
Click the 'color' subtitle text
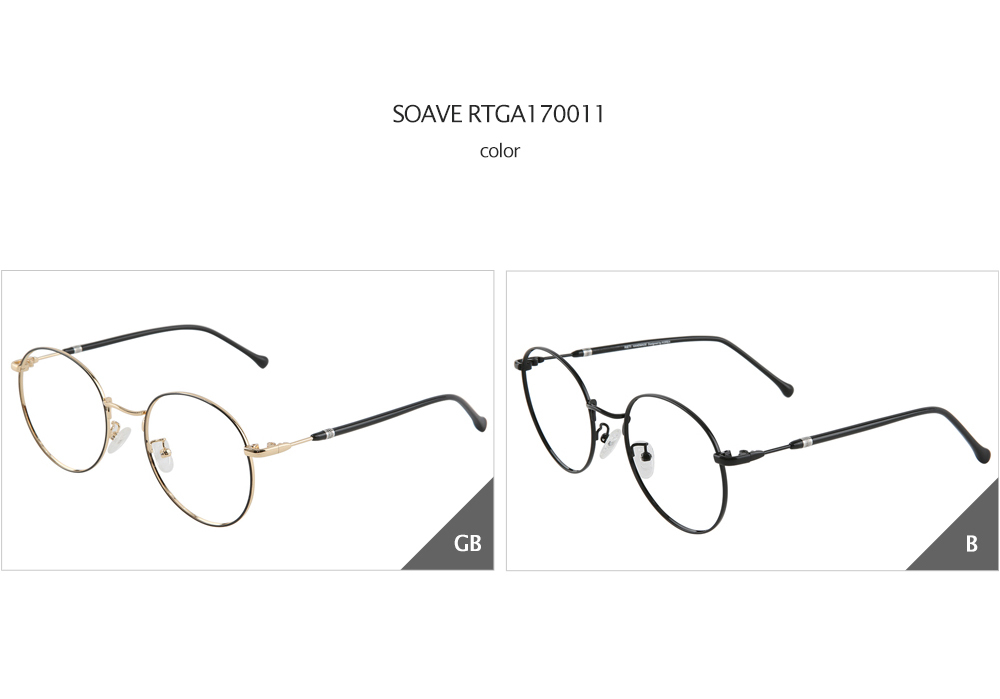[x=500, y=151]
